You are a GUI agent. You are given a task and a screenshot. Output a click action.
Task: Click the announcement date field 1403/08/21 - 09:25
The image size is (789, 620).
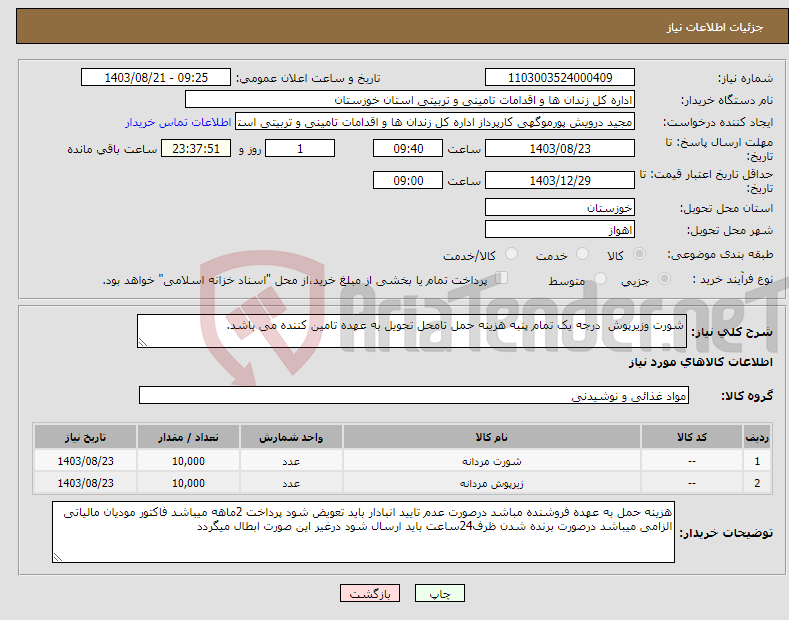(x=156, y=78)
